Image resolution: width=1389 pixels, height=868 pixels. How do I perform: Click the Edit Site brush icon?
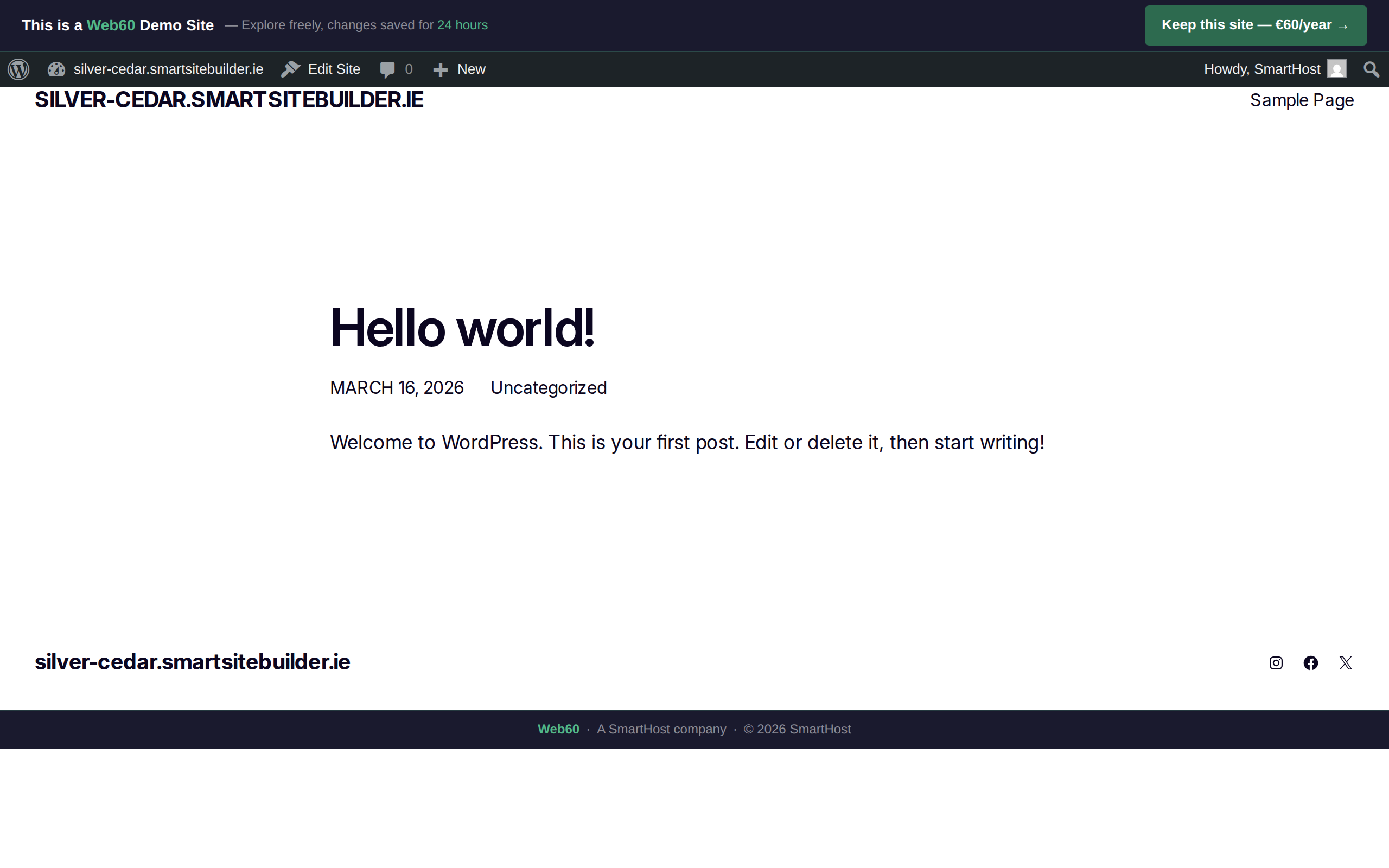click(x=291, y=69)
